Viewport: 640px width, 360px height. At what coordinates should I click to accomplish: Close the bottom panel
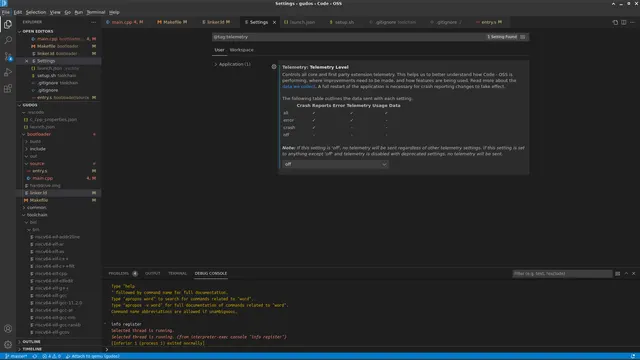pyautogui.click(x=633, y=273)
